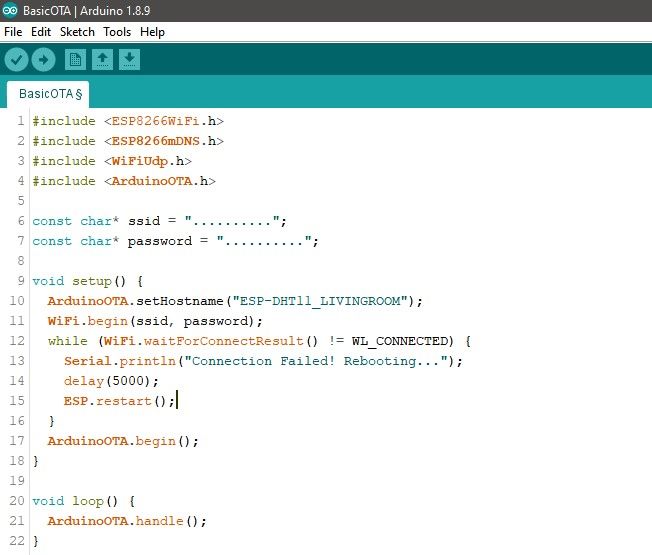Click the Open sketch up-arrow icon
Viewport: 652px width, 555px height.
[102, 59]
